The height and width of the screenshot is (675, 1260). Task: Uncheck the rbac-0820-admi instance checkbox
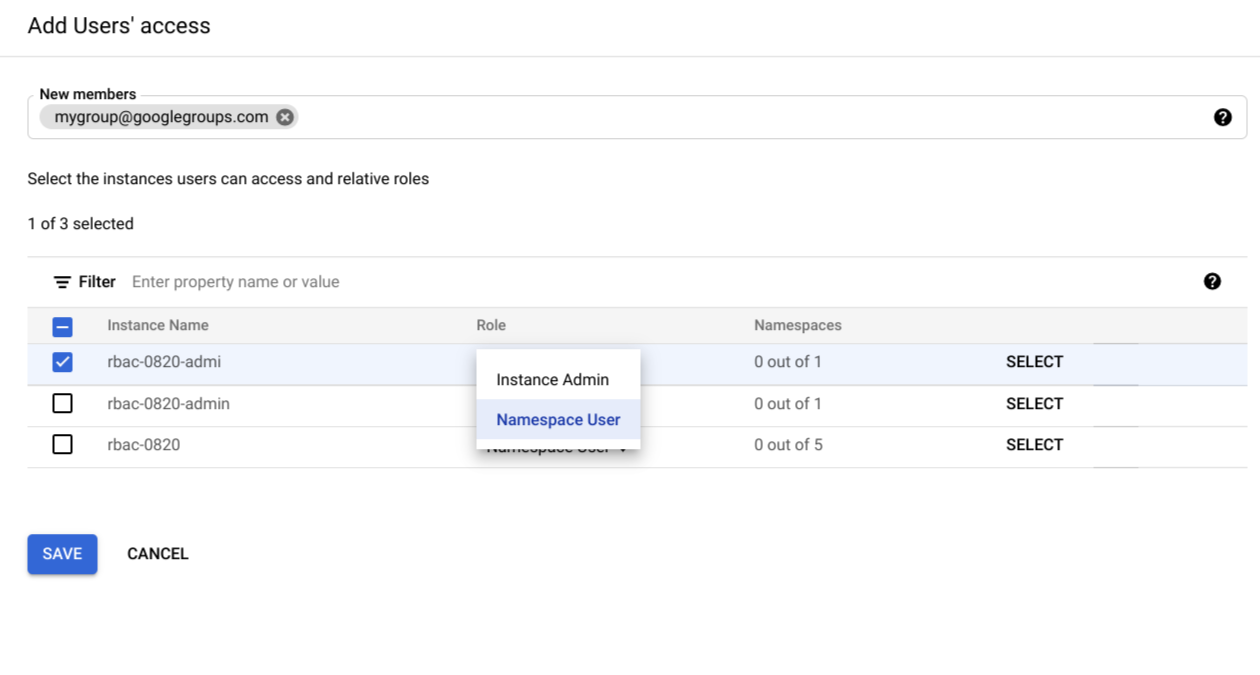tap(62, 362)
